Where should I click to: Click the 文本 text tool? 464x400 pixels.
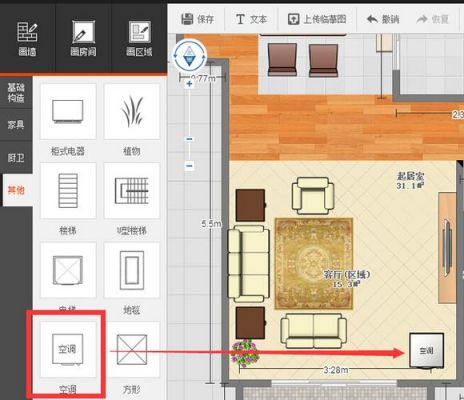251,19
